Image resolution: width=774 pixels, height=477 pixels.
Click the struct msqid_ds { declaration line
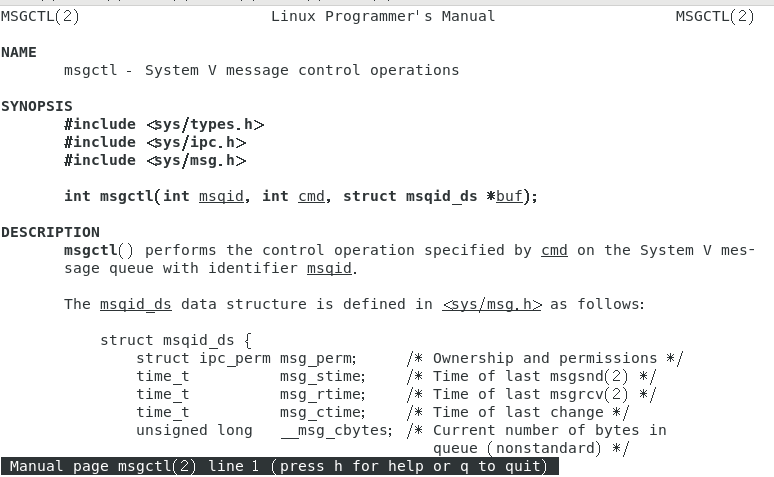[x=176, y=340]
